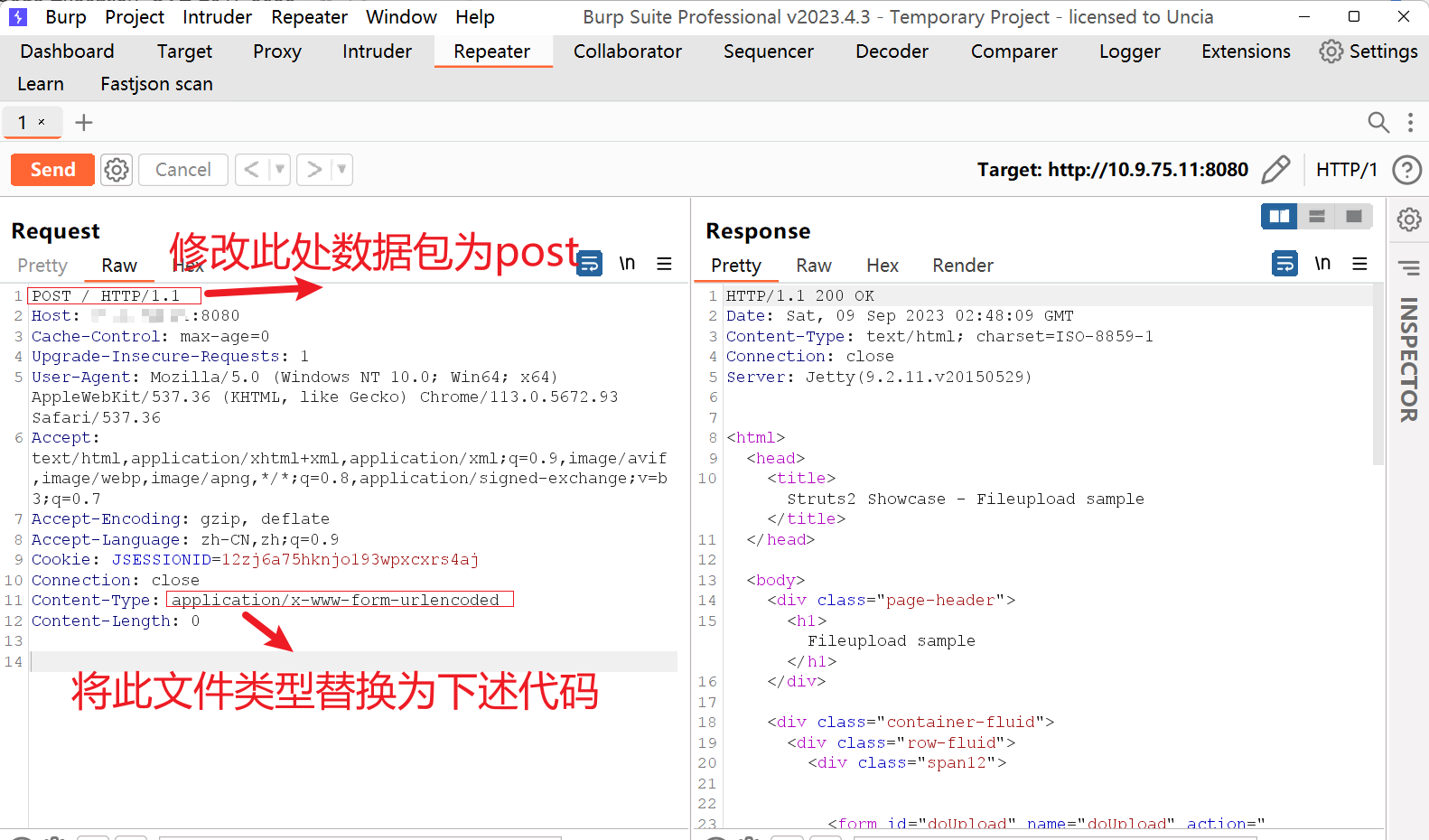Switch to the Dashboard tab

click(67, 51)
